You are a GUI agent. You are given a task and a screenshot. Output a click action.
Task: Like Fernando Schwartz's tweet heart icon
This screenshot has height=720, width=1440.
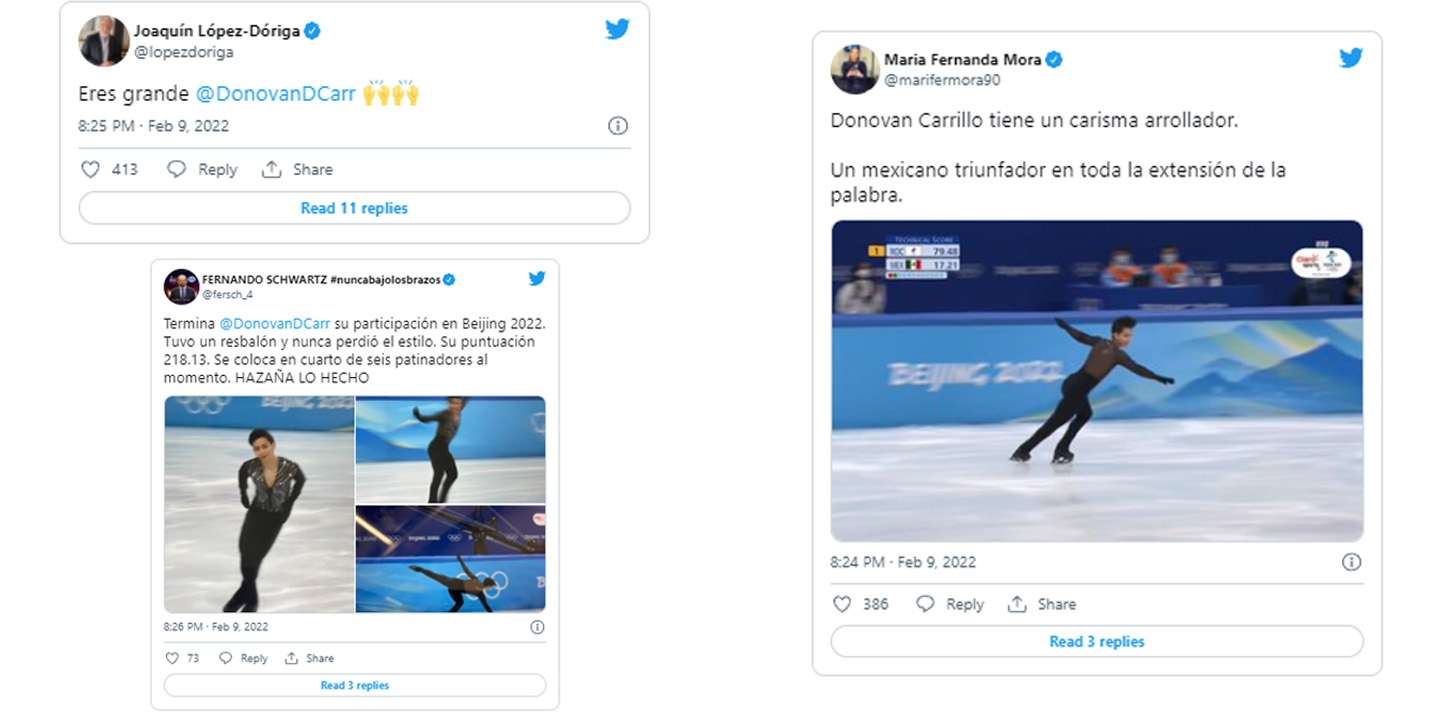[172, 658]
